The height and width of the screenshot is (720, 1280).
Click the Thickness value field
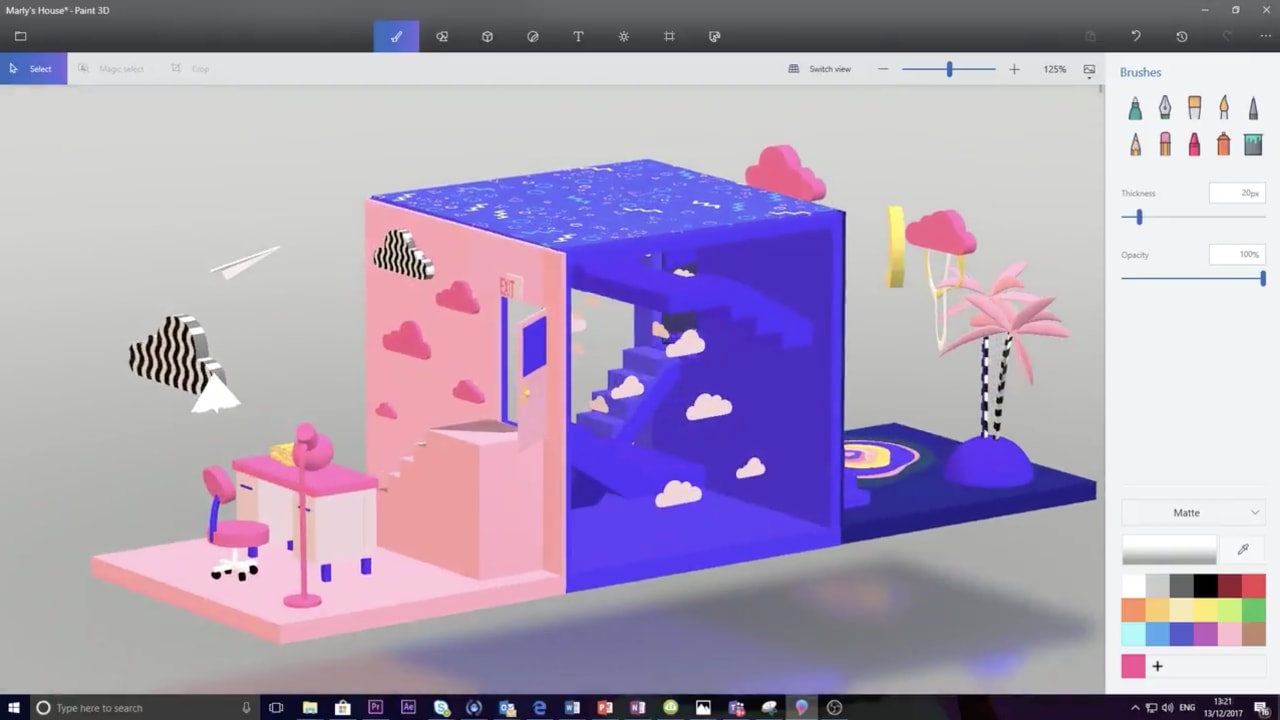coord(1236,193)
